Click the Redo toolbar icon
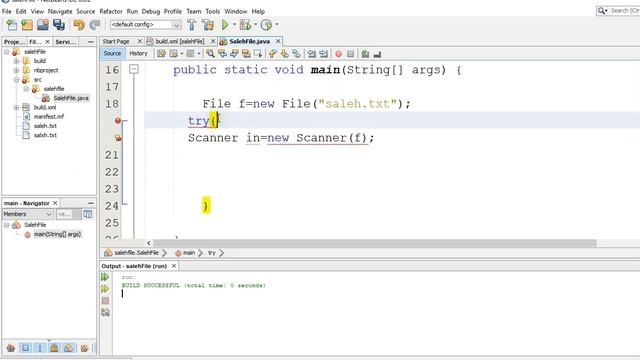Image resolution: width=640 pixels, height=360 pixels. point(95,25)
